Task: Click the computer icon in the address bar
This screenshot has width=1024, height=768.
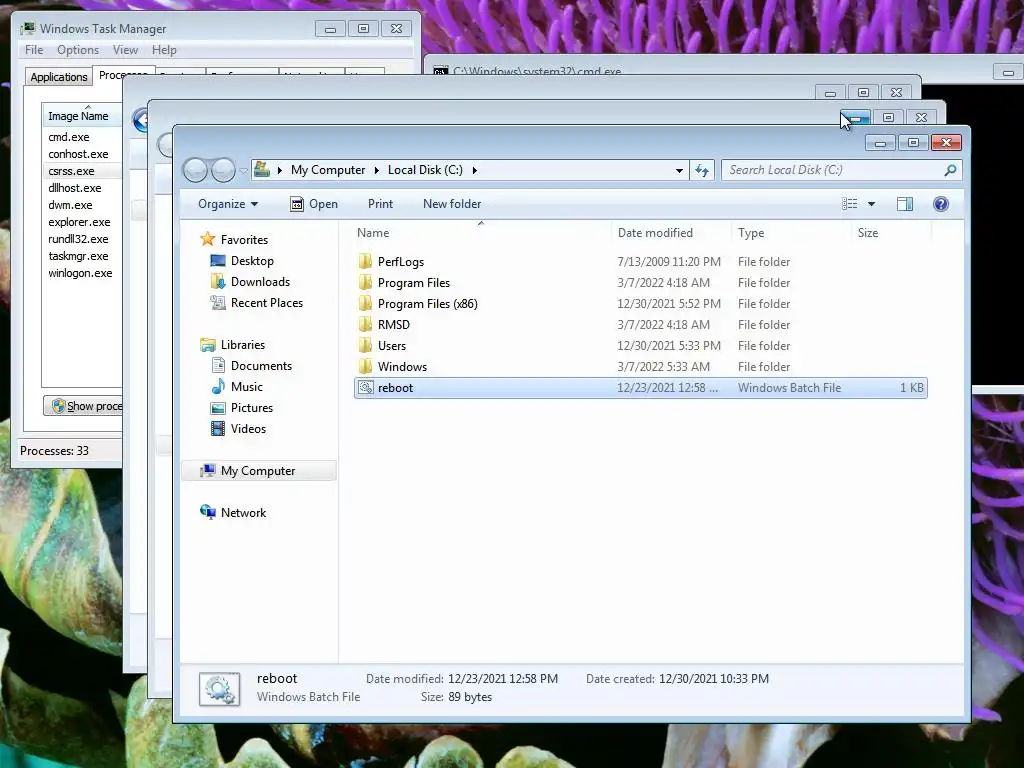Action: tap(262, 170)
